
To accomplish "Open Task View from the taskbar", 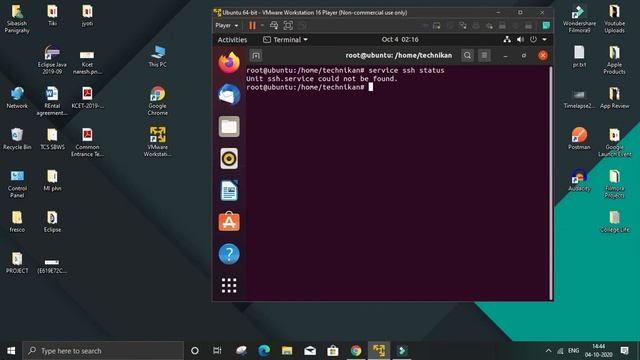I will click(217, 351).
